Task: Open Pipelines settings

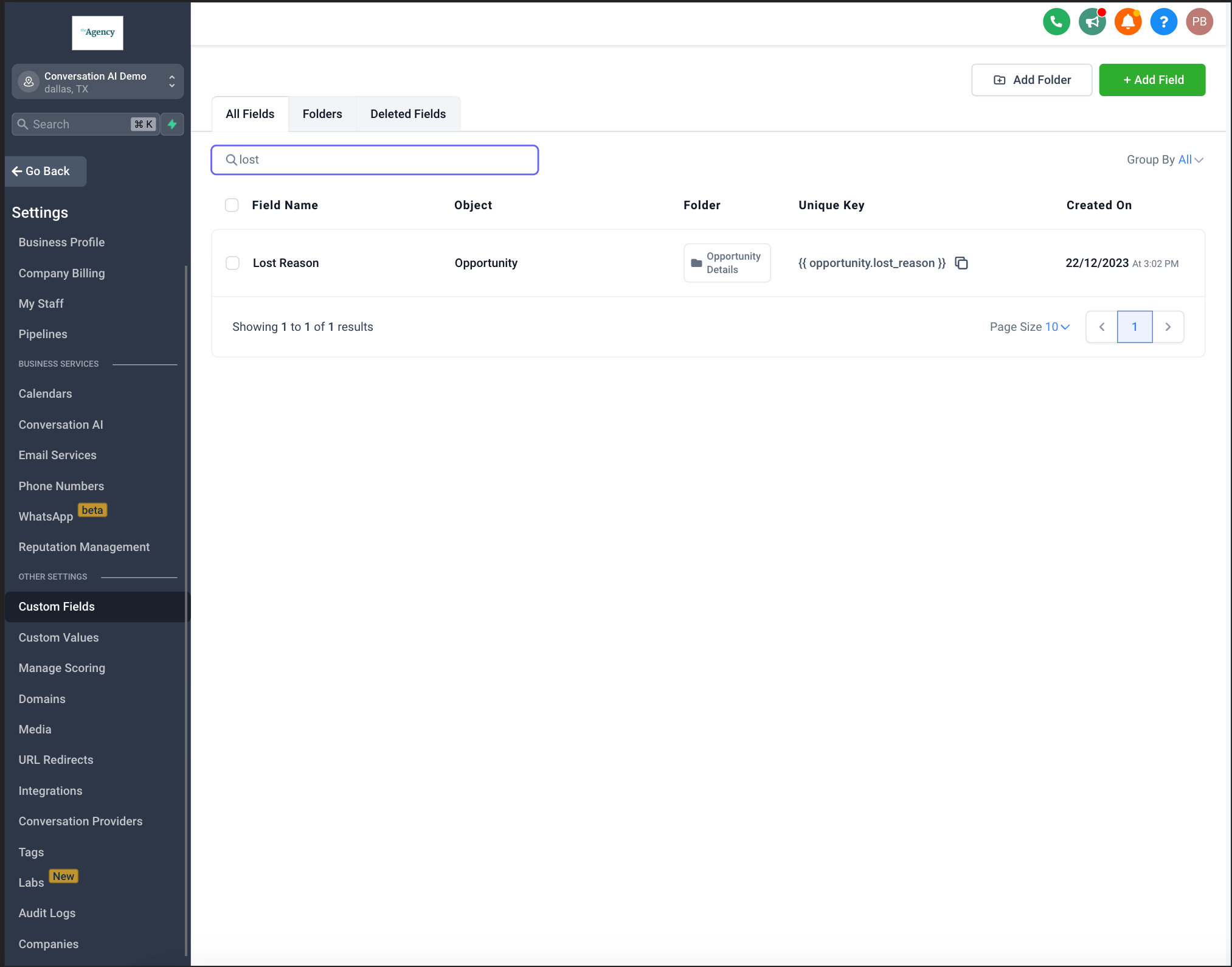Action: (43, 334)
